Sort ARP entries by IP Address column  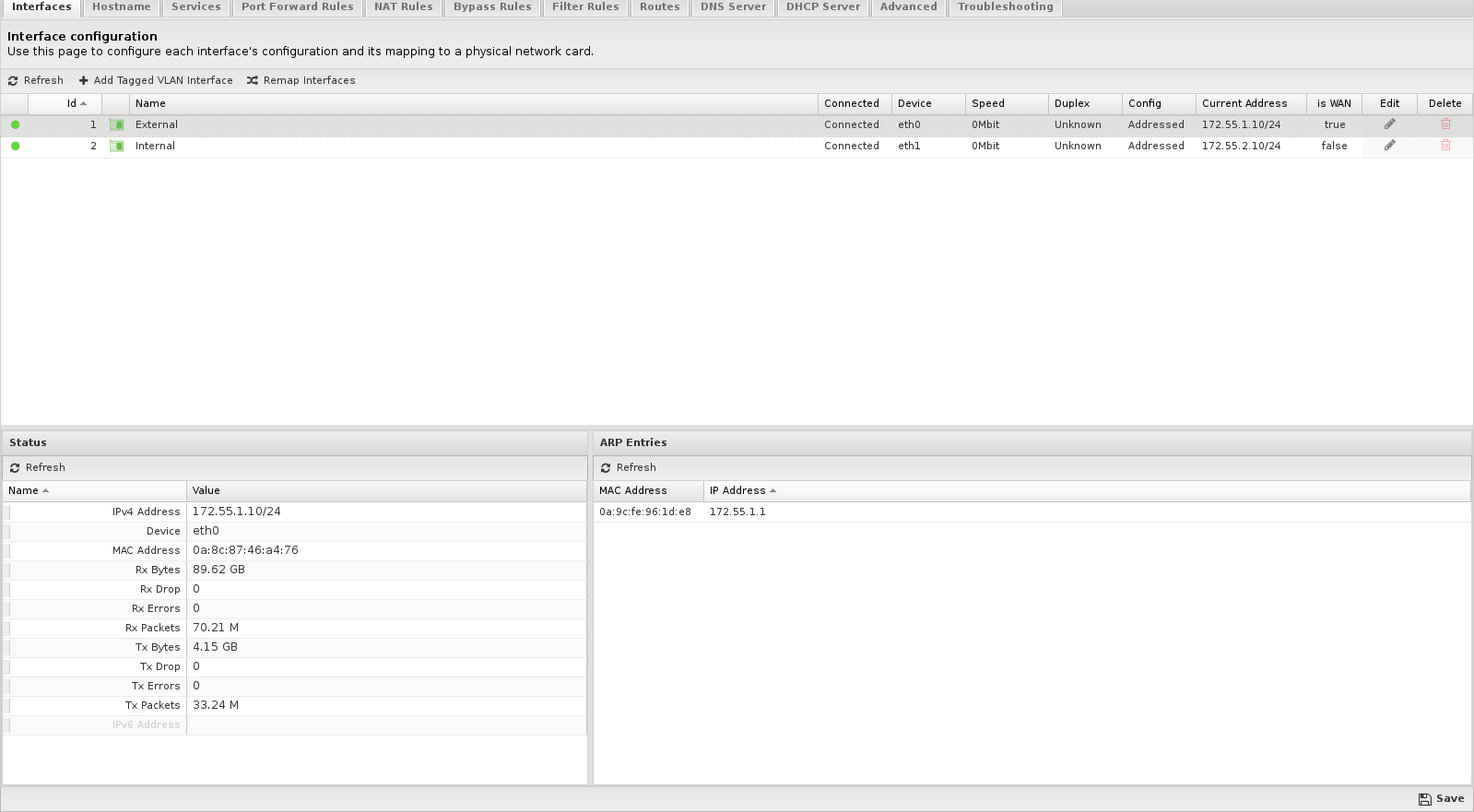(x=737, y=490)
